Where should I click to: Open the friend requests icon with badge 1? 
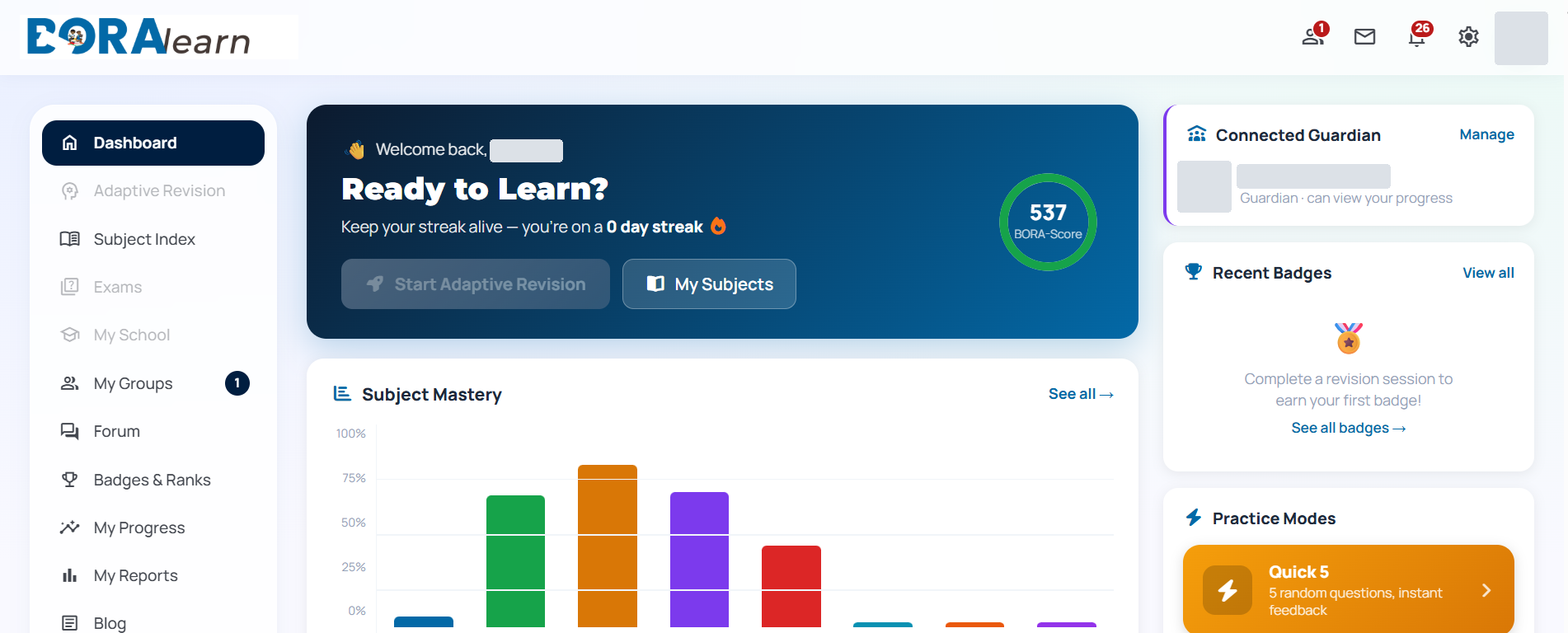(1313, 36)
